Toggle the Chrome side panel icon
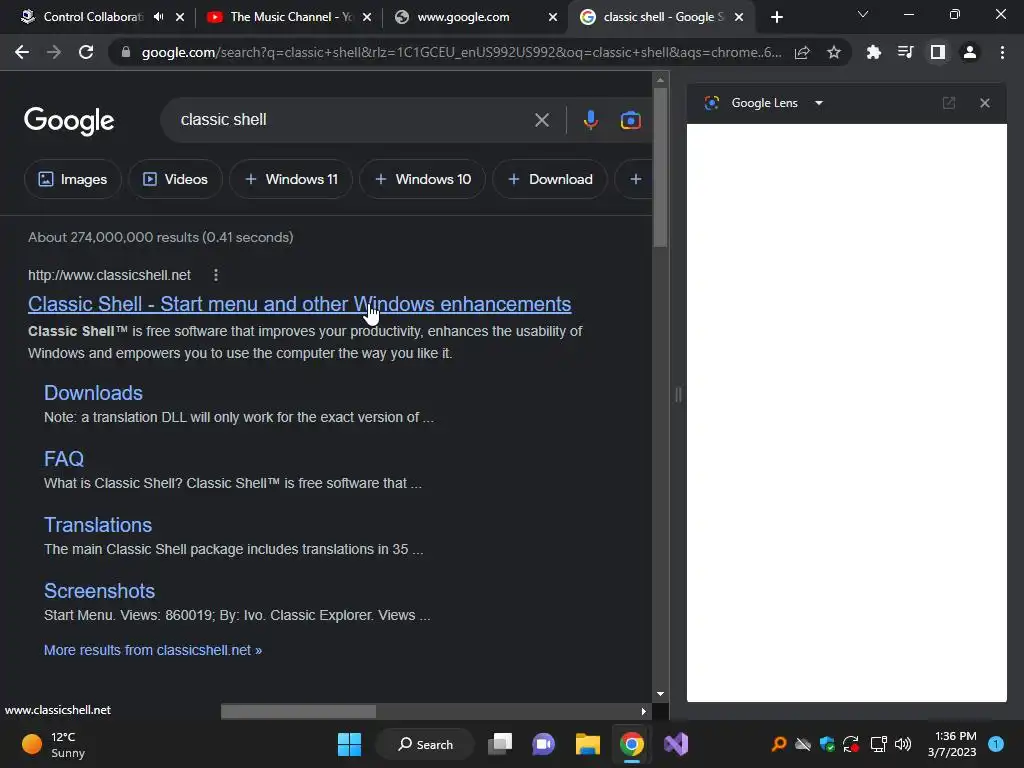1024x768 pixels. coord(937,52)
